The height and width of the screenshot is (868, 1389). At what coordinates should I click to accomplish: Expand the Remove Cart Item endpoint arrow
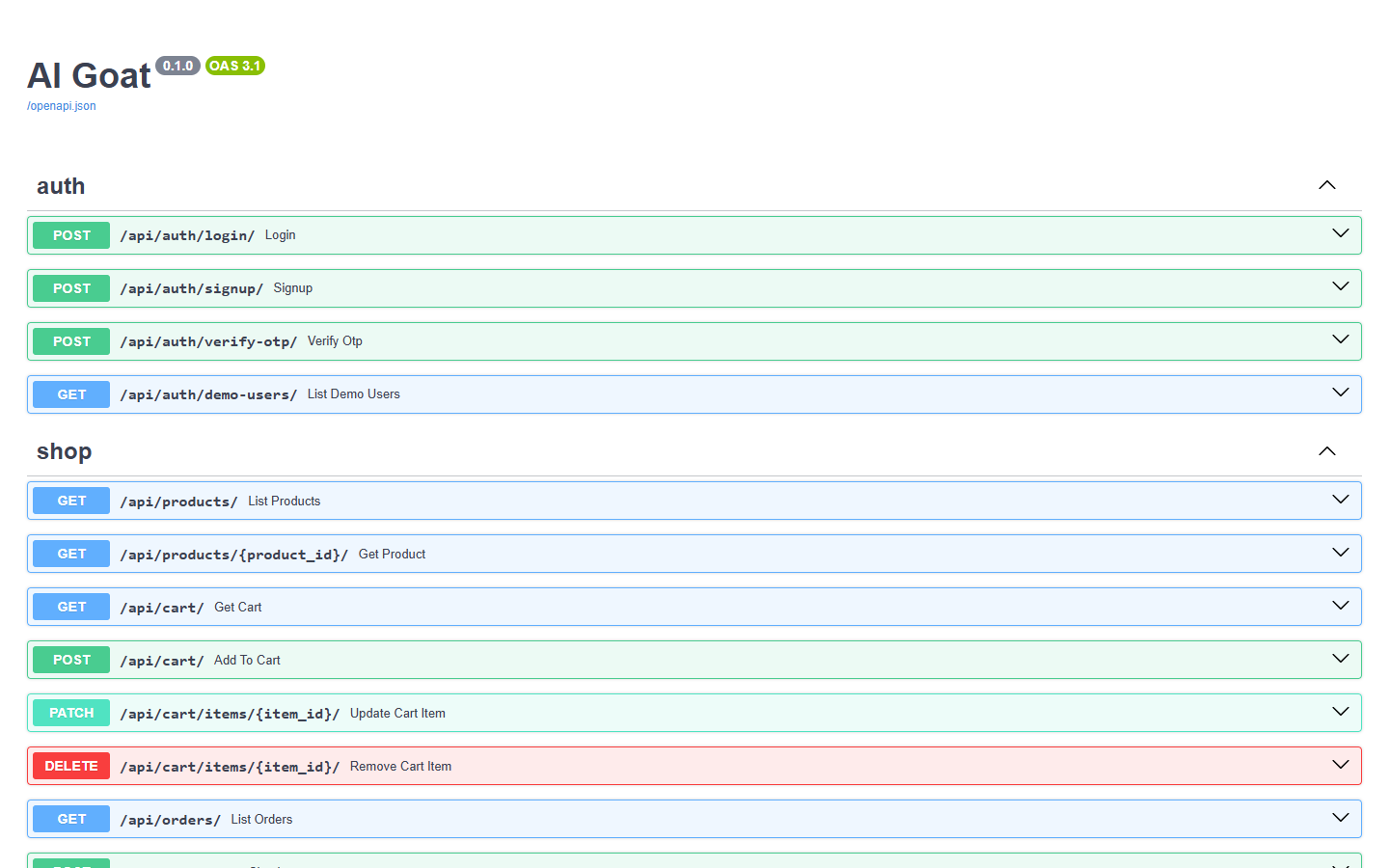tap(1341, 765)
